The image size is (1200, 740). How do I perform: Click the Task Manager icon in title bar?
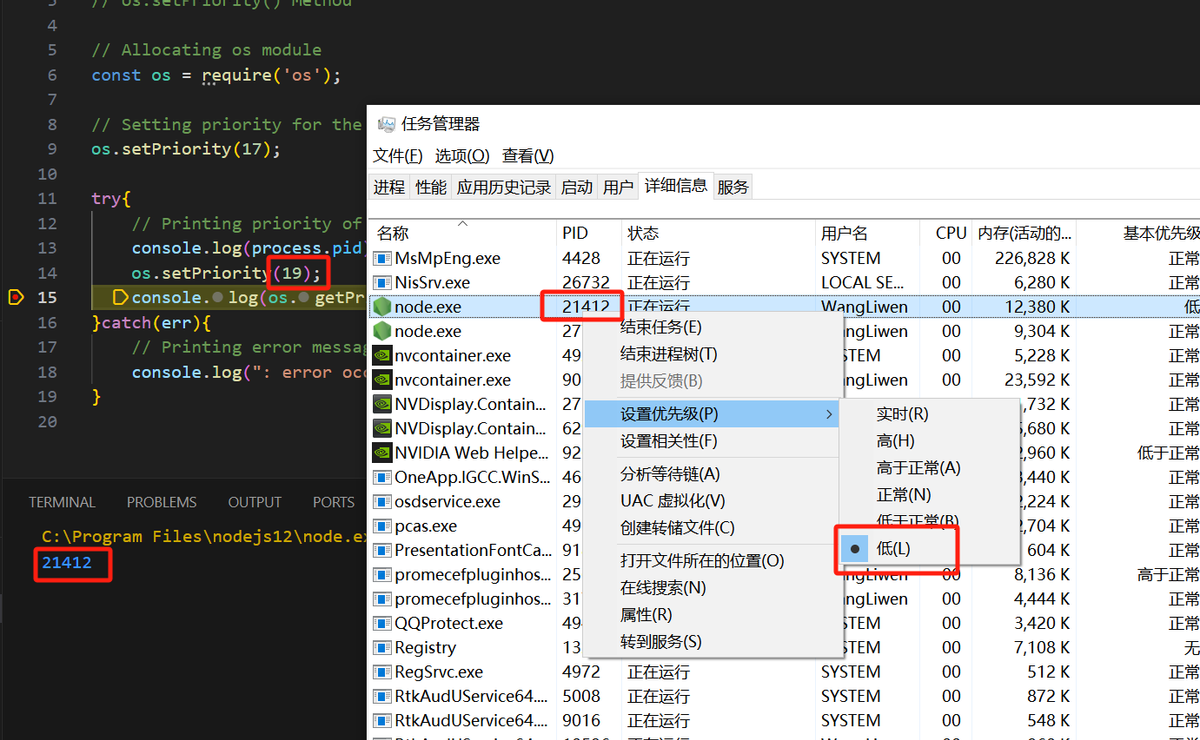(x=385, y=124)
